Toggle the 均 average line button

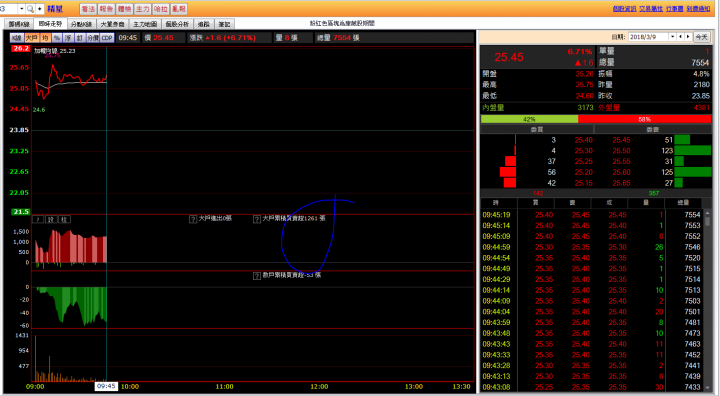click(x=45, y=38)
